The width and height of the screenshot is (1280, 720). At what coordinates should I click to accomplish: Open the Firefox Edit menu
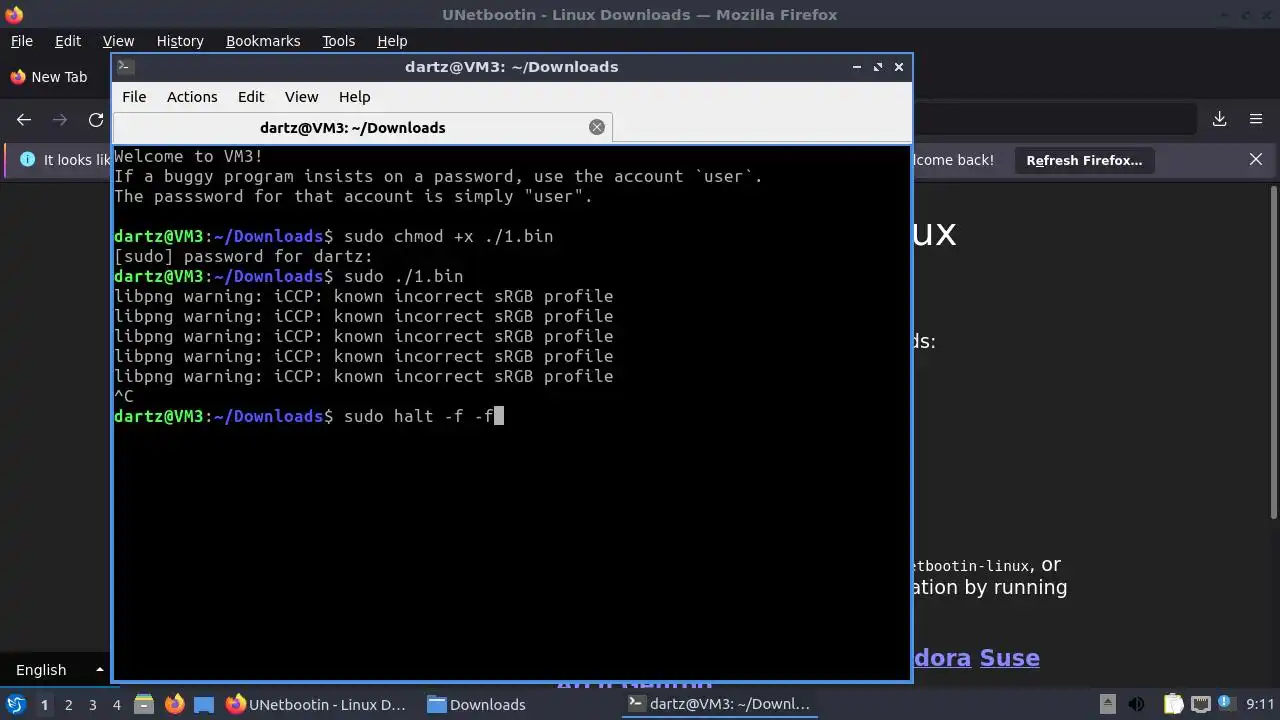click(x=68, y=41)
